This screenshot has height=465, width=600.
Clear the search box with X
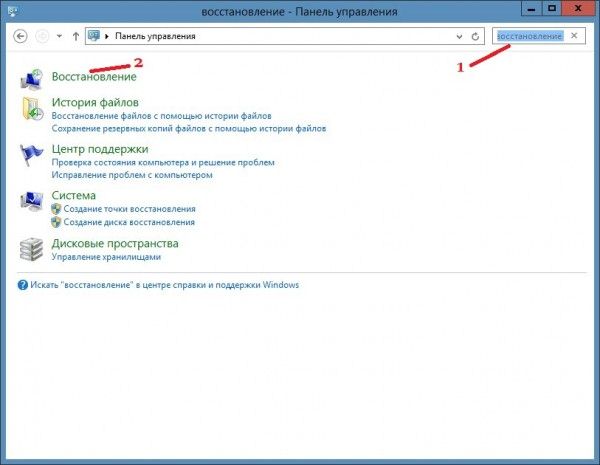tap(574, 36)
